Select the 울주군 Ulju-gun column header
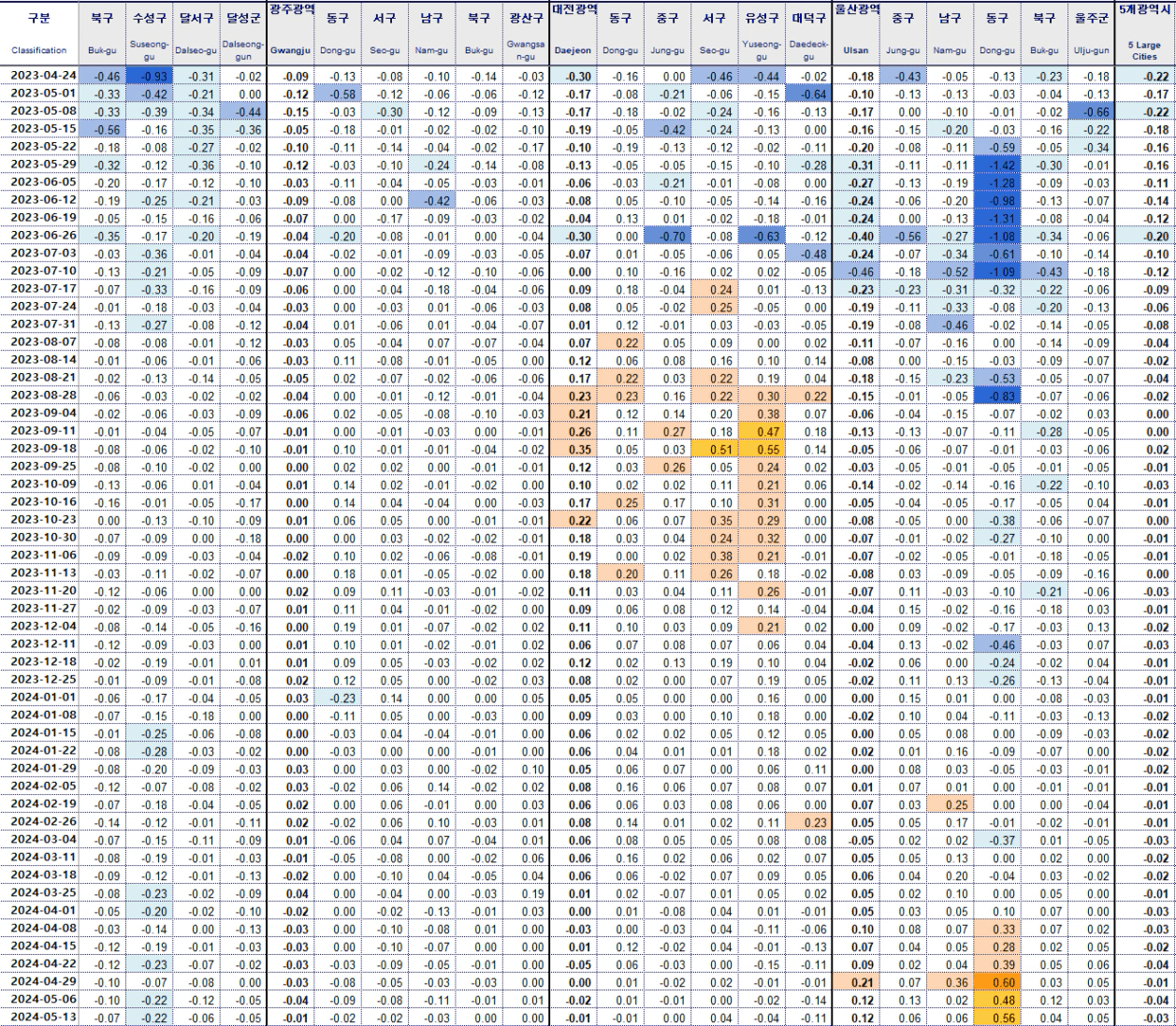The width and height of the screenshot is (1176, 1026). tap(1091, 34)
